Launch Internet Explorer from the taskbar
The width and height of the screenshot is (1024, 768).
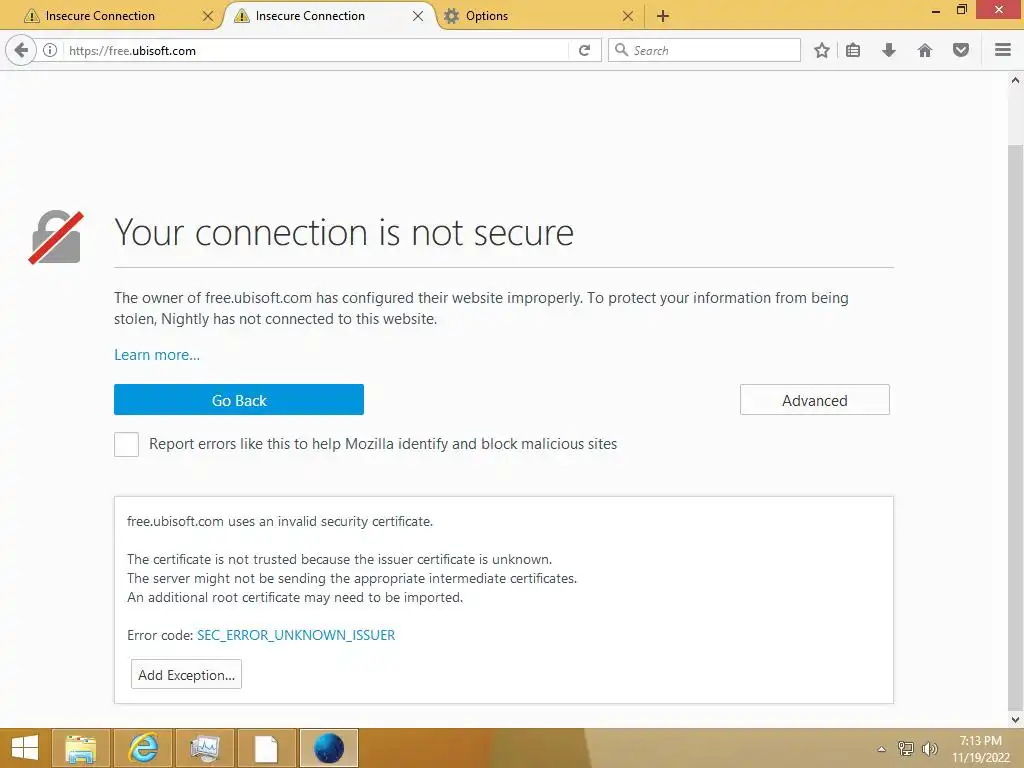[x=142, y=748]
